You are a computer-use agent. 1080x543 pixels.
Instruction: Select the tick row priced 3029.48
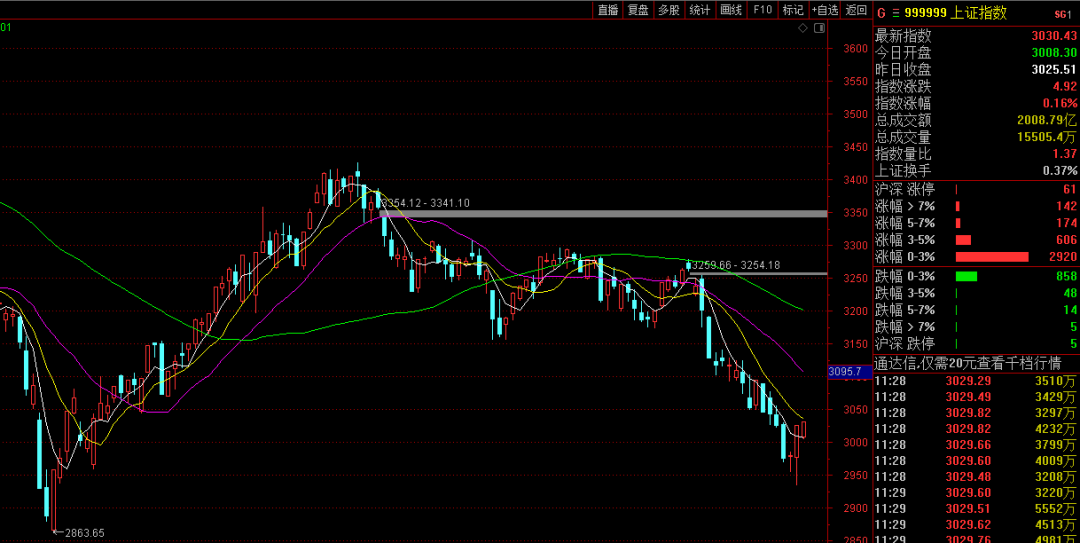[976, 476]
